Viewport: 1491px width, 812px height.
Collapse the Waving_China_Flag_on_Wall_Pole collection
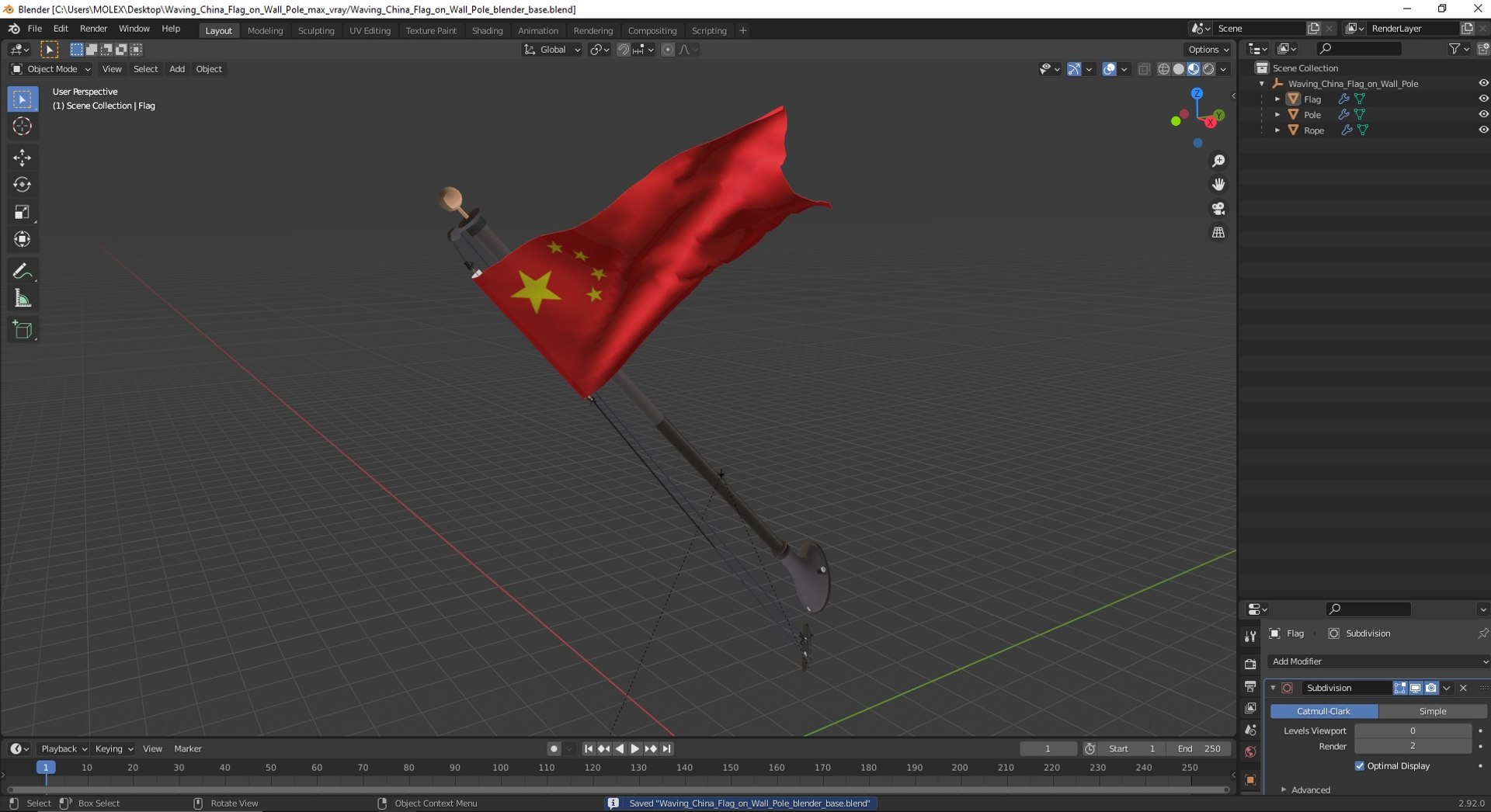[x=1262, y=83]
